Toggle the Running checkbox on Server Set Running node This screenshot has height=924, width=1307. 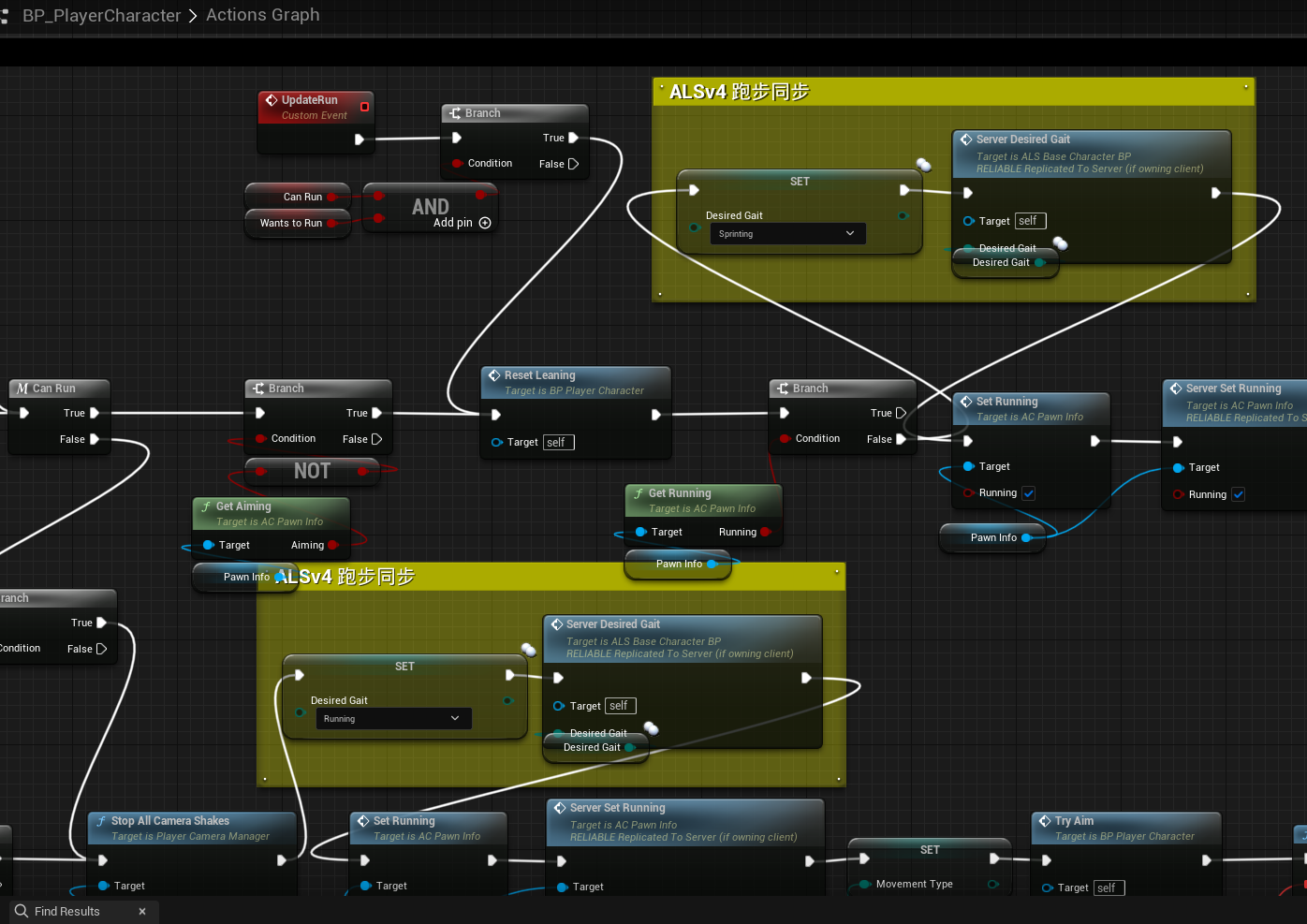point(1238,494)
